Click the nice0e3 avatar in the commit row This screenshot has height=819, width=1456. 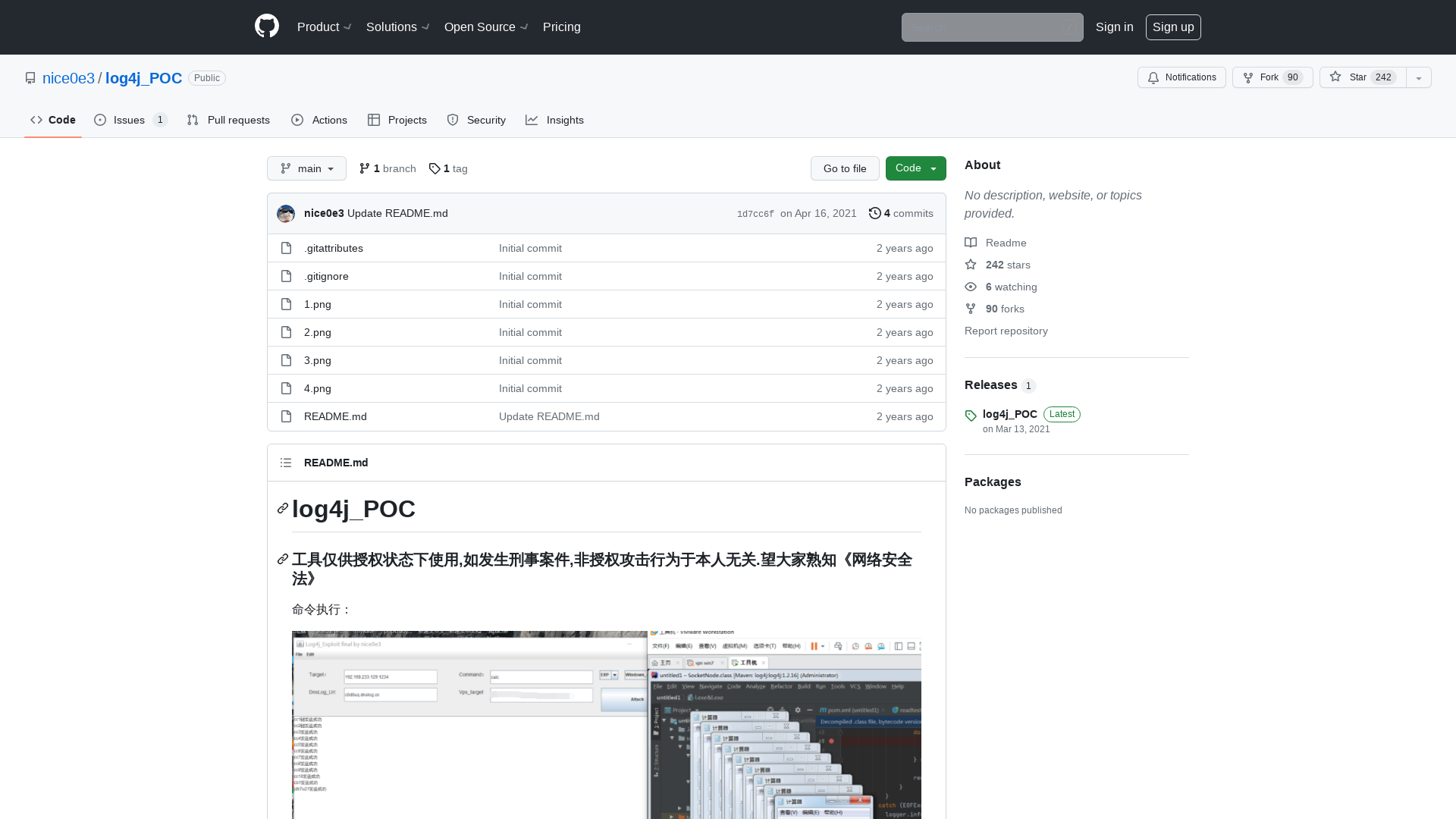(286, 213)
